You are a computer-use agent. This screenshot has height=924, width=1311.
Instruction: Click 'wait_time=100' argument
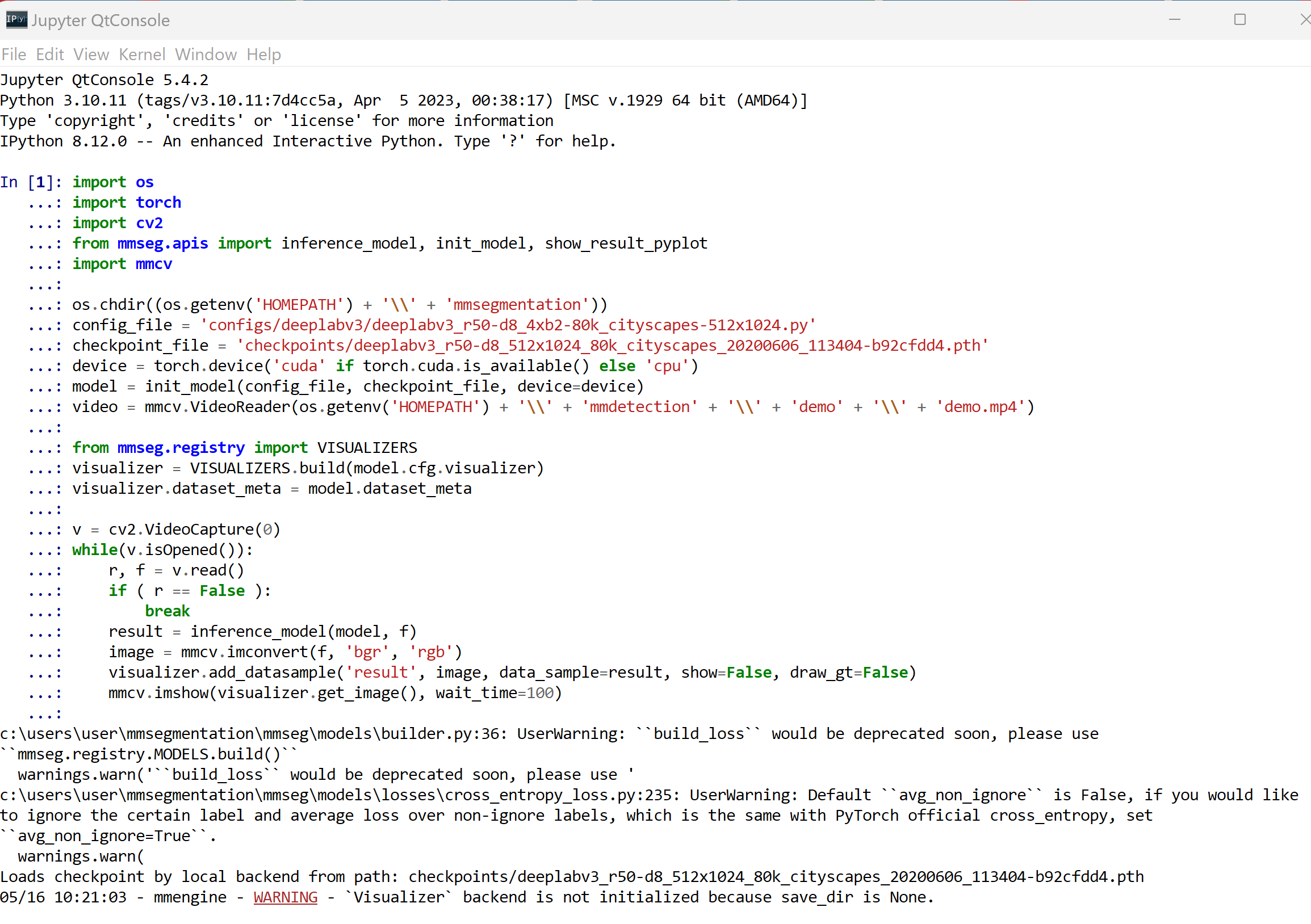(495, 694)
